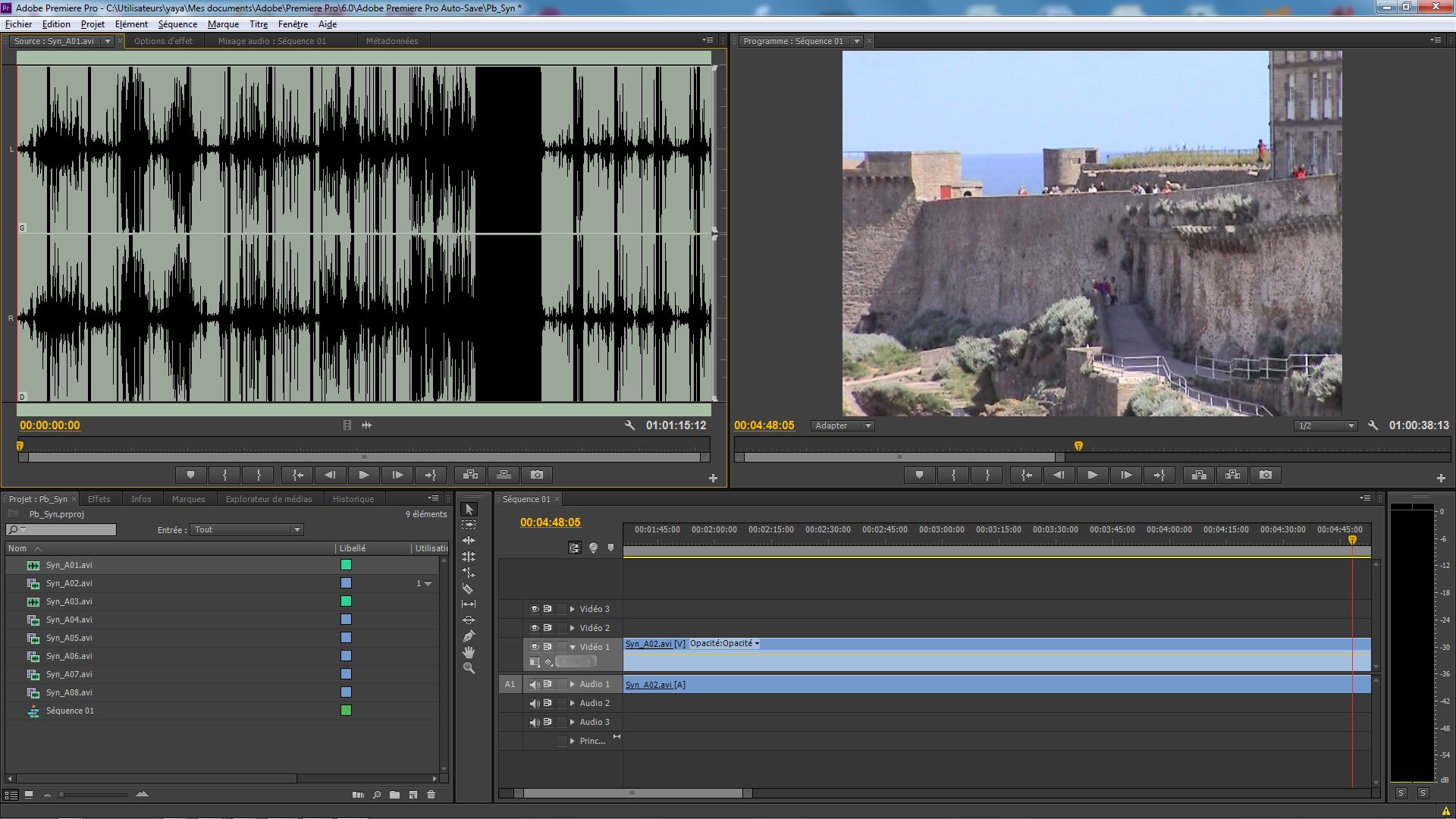This screenshot has width=1456, height=819.
Task: Hide the Vidéo 3 track output
Action: click(x=534, y=609)
